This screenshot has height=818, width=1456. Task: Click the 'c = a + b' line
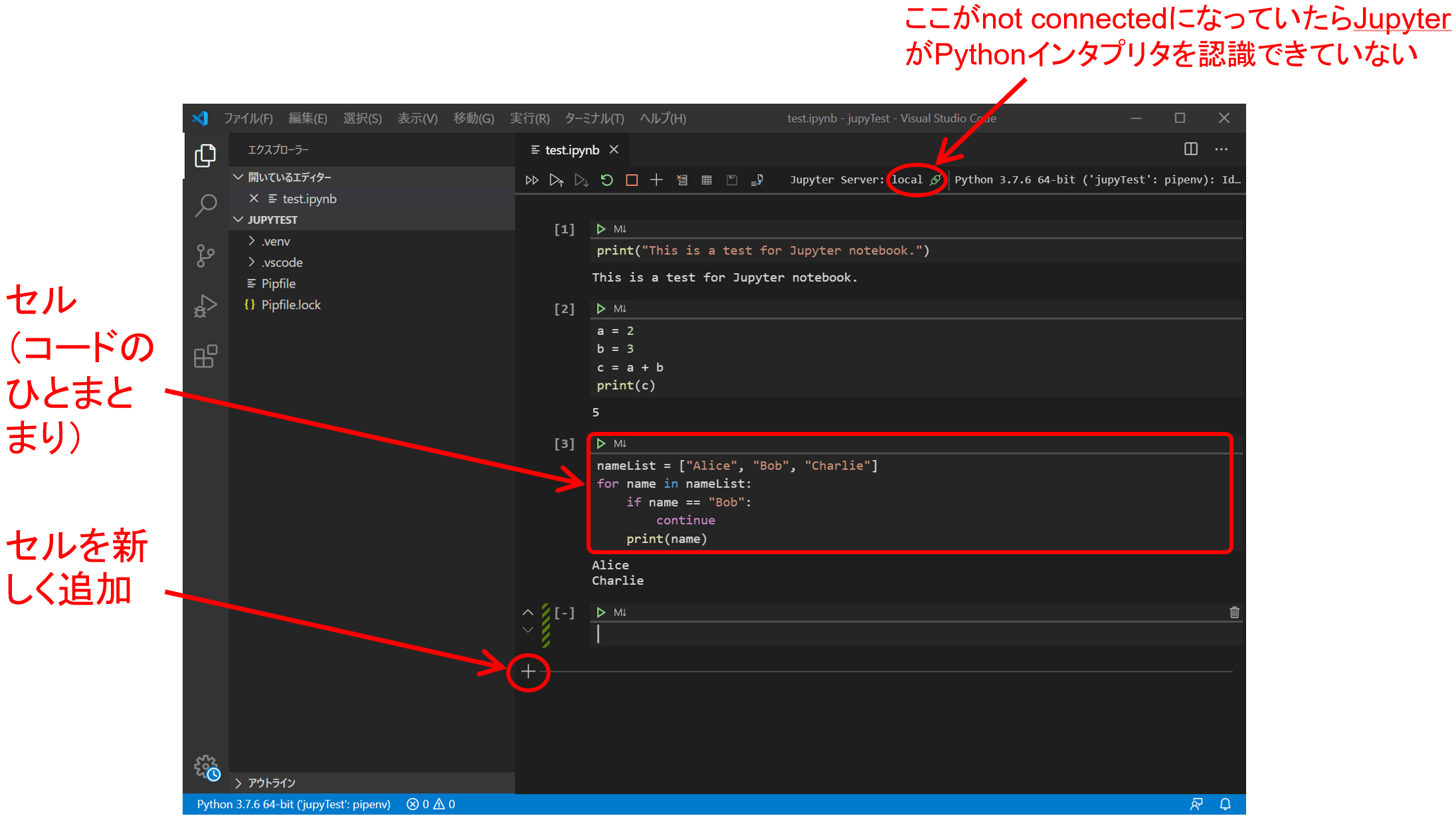(630, 367)
